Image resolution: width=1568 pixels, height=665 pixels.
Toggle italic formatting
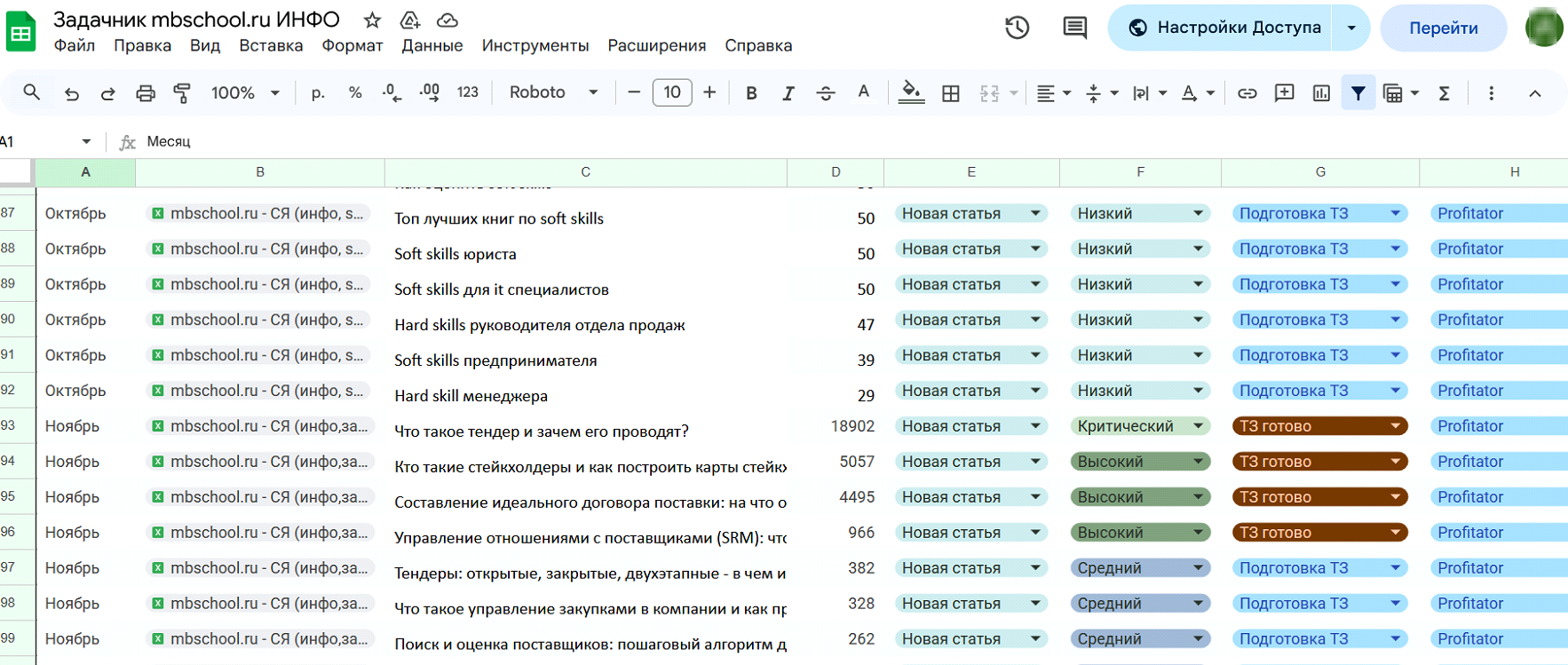coord(788,93)
